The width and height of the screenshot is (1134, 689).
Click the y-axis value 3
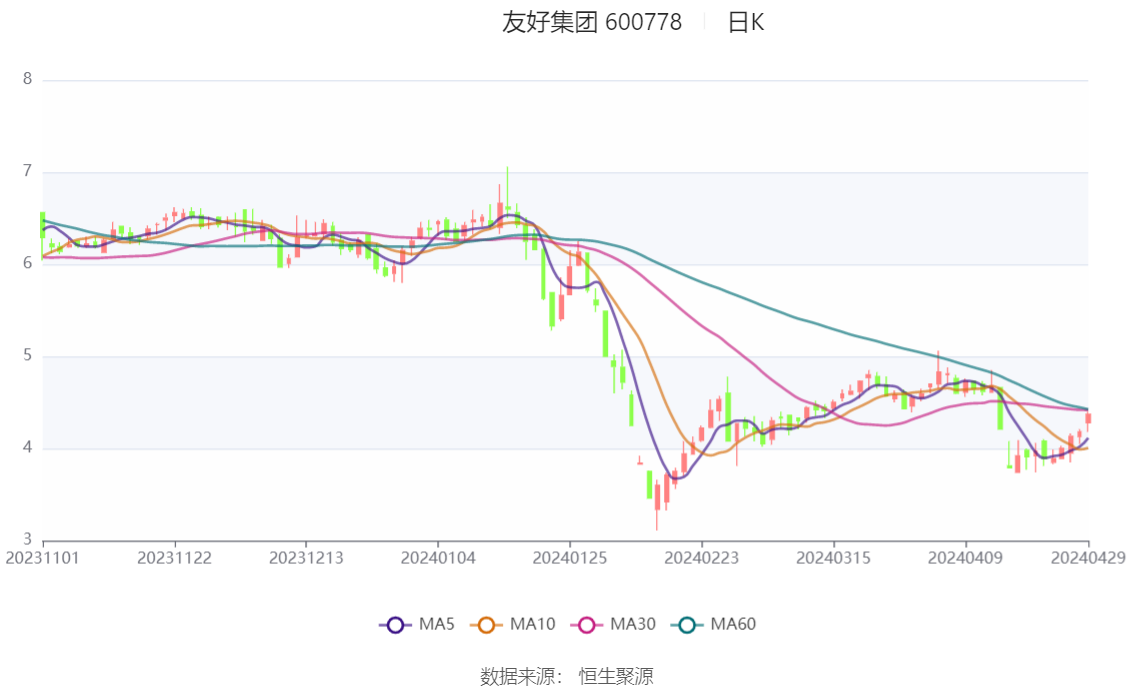click(27, 539)
